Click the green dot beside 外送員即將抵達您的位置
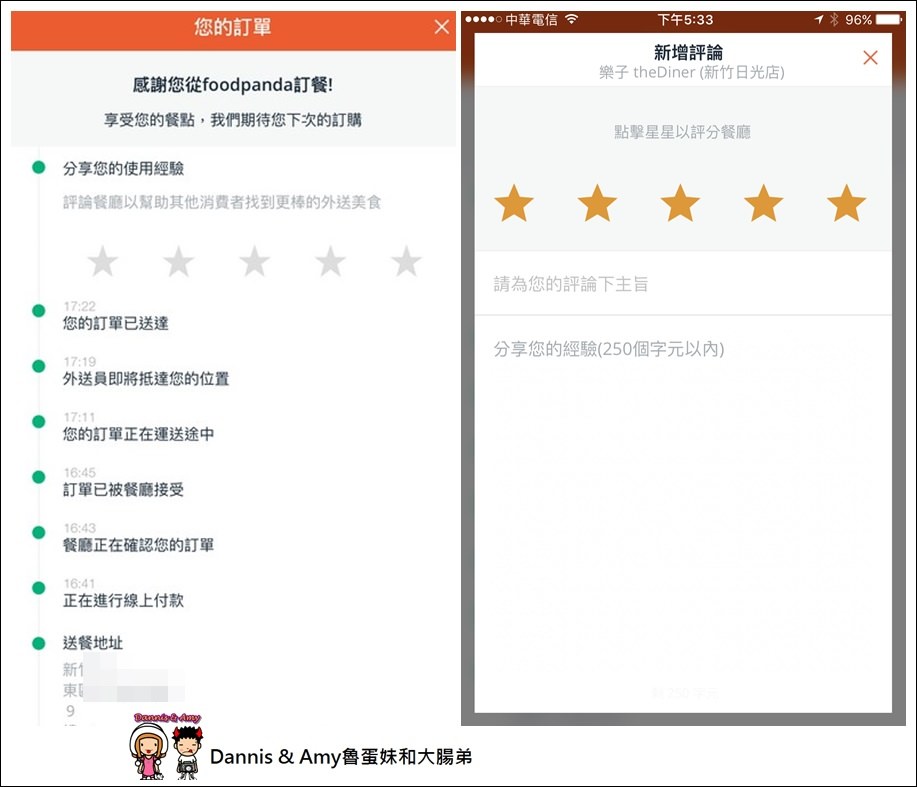 (x=39, y=366)
